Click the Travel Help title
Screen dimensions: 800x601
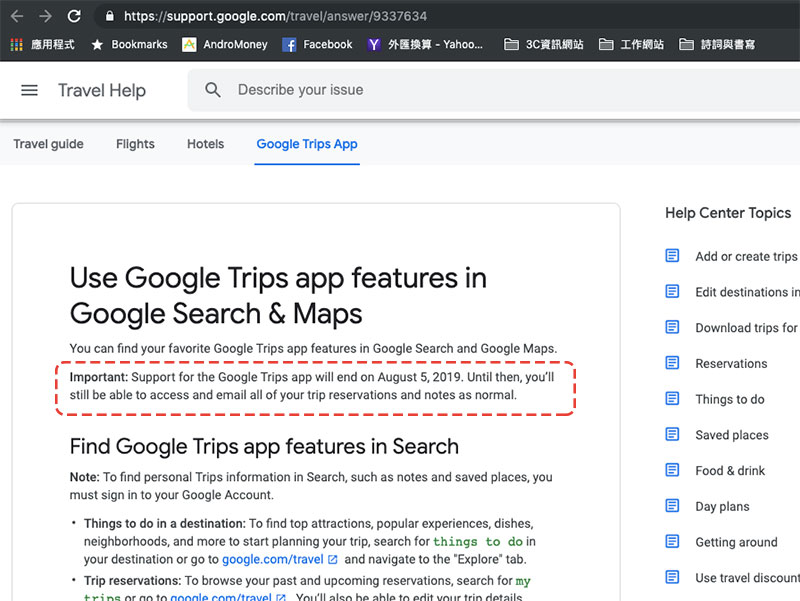102,90
